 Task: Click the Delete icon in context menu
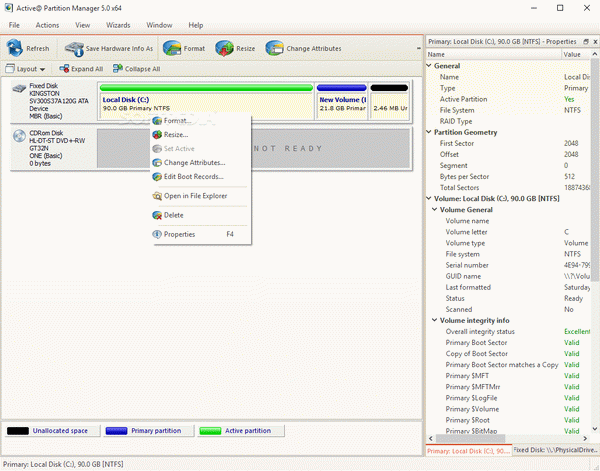(157, 215)
